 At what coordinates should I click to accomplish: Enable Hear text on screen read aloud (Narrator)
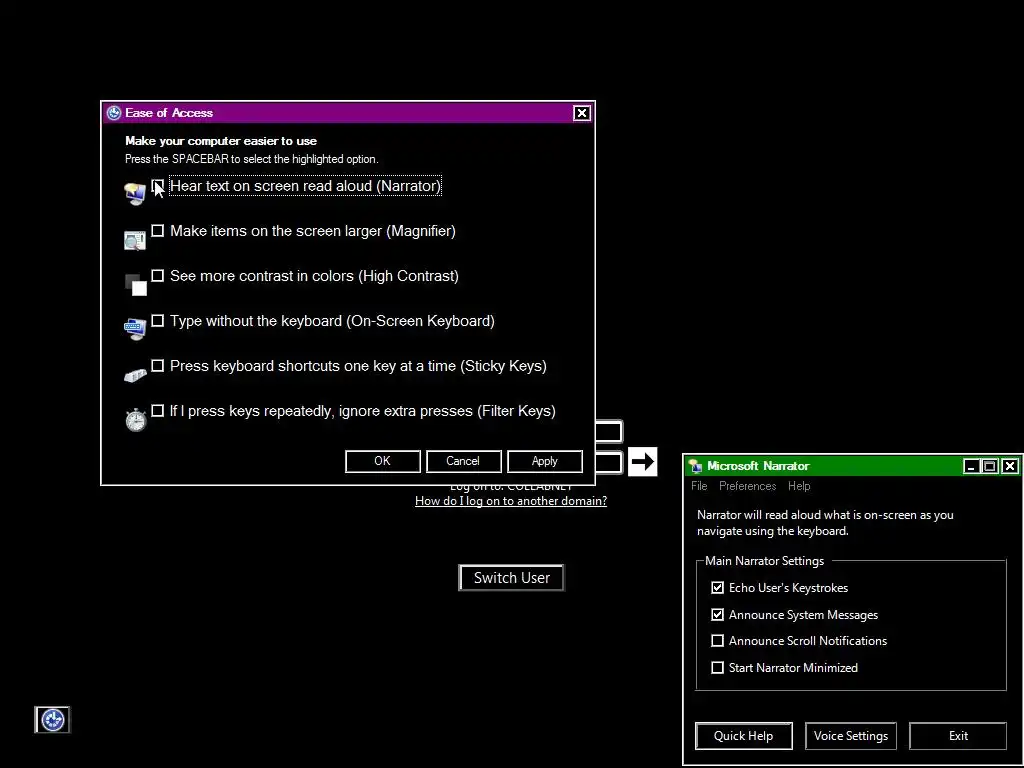tap(157, 186)
